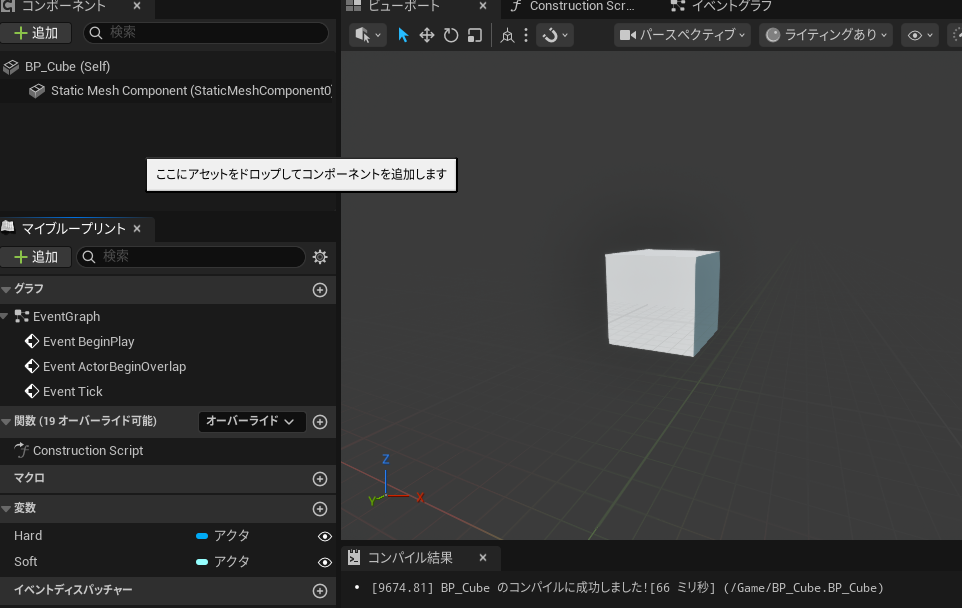Screen dimensions: 962x608
Task: Open the eye Show flags dropdown
Action: (920, 35)
